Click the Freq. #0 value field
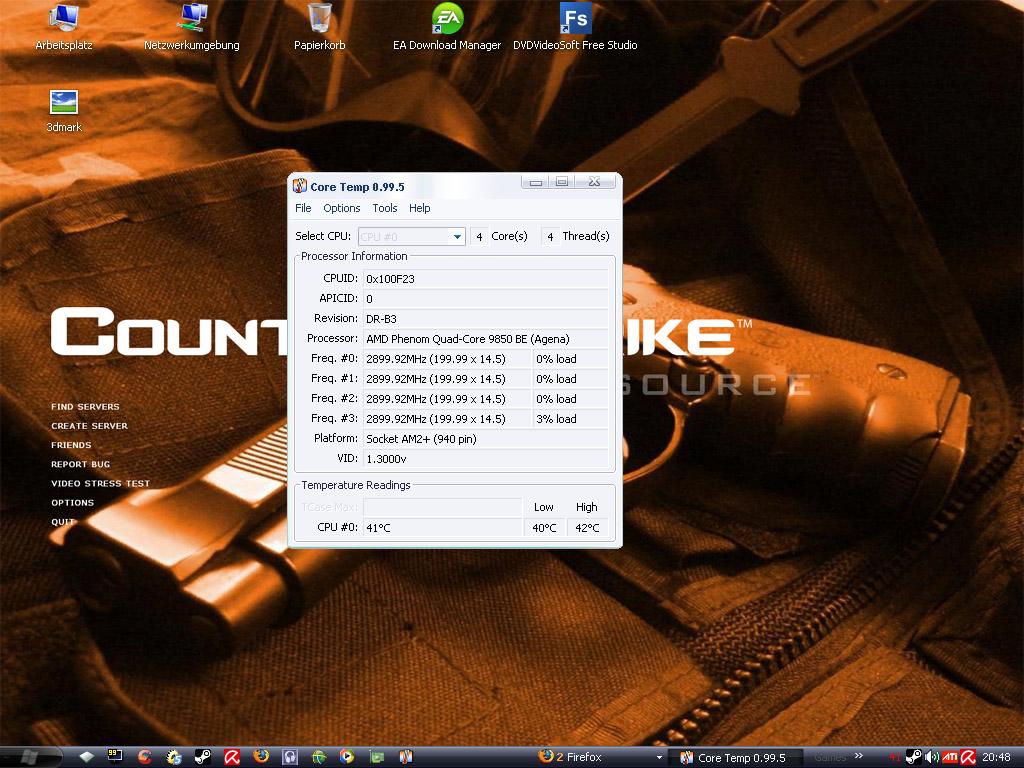The image size is (1024, 768). point(447,359)
